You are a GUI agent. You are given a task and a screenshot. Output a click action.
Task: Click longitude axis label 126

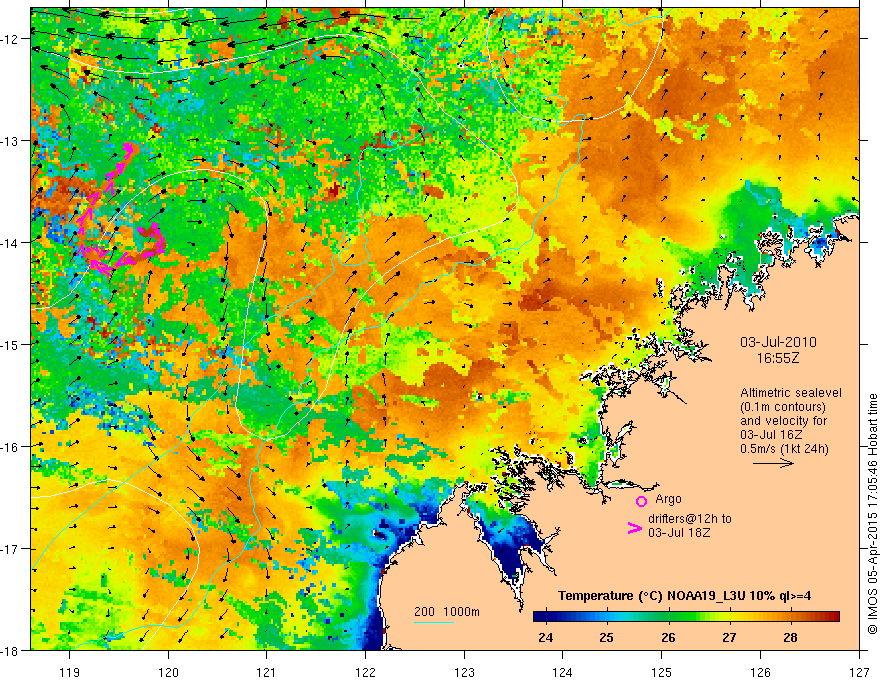(760, 672)
